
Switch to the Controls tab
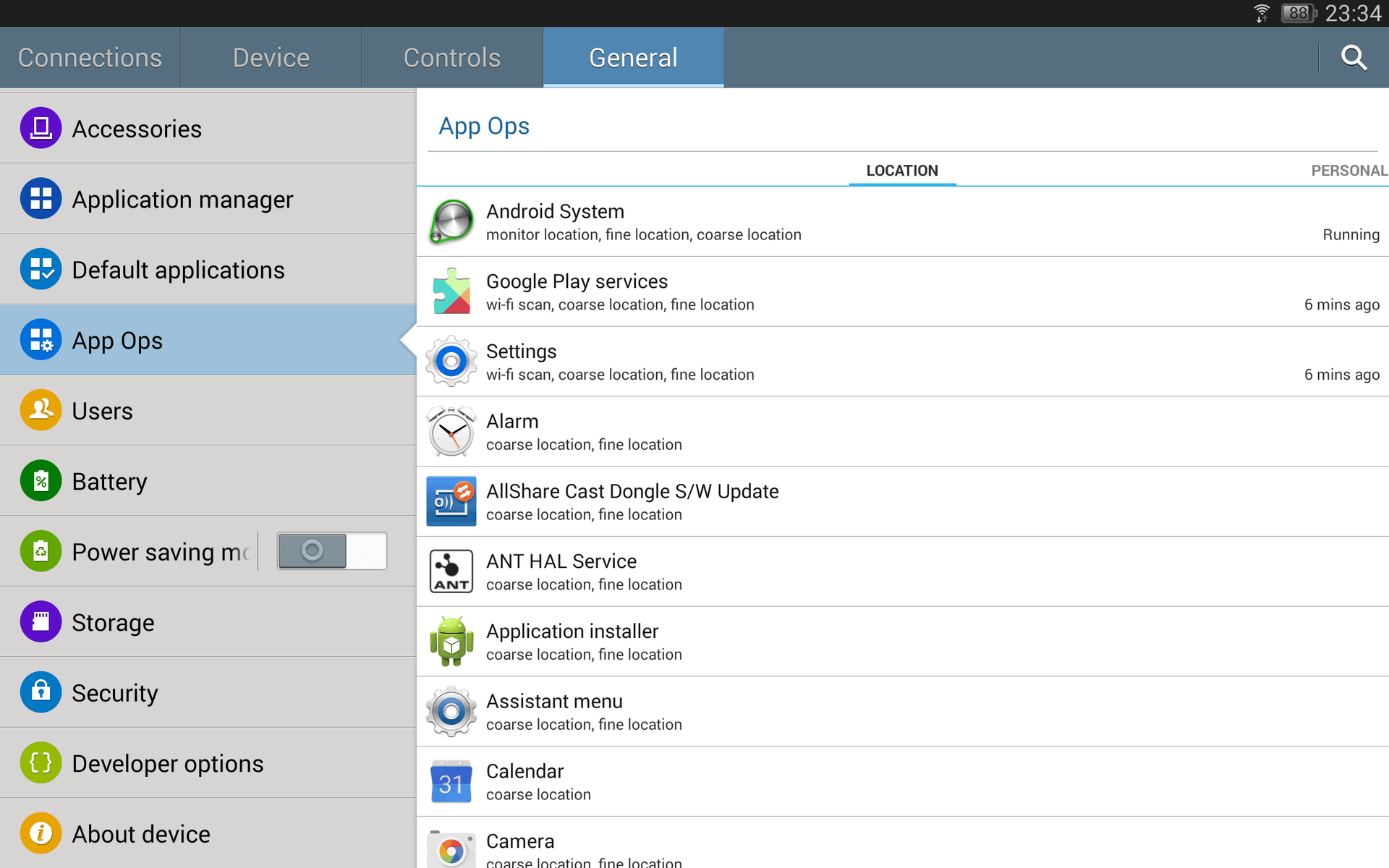coord(452,58)
